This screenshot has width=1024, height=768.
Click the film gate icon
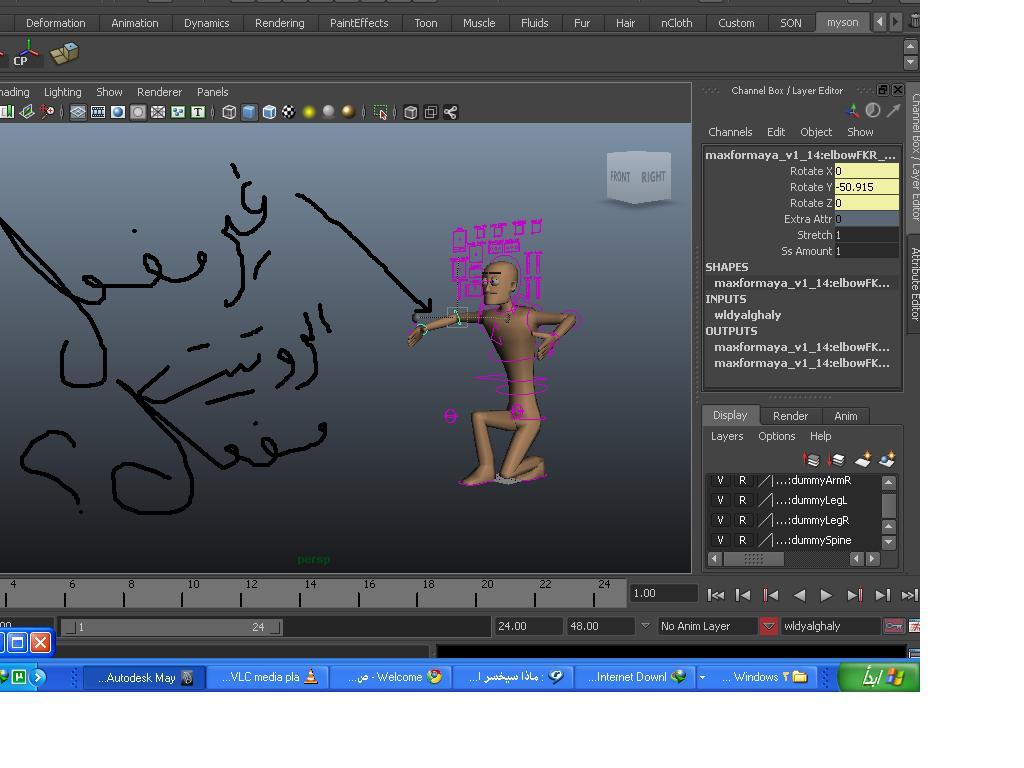pos(98,112)
